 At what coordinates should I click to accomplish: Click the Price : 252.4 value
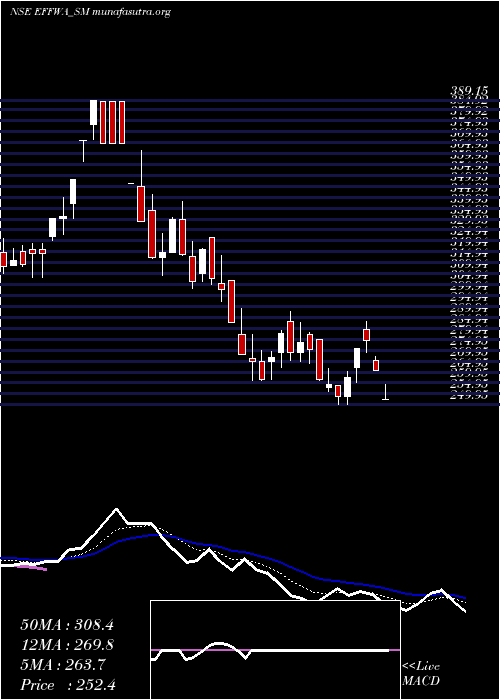point(68,685)
